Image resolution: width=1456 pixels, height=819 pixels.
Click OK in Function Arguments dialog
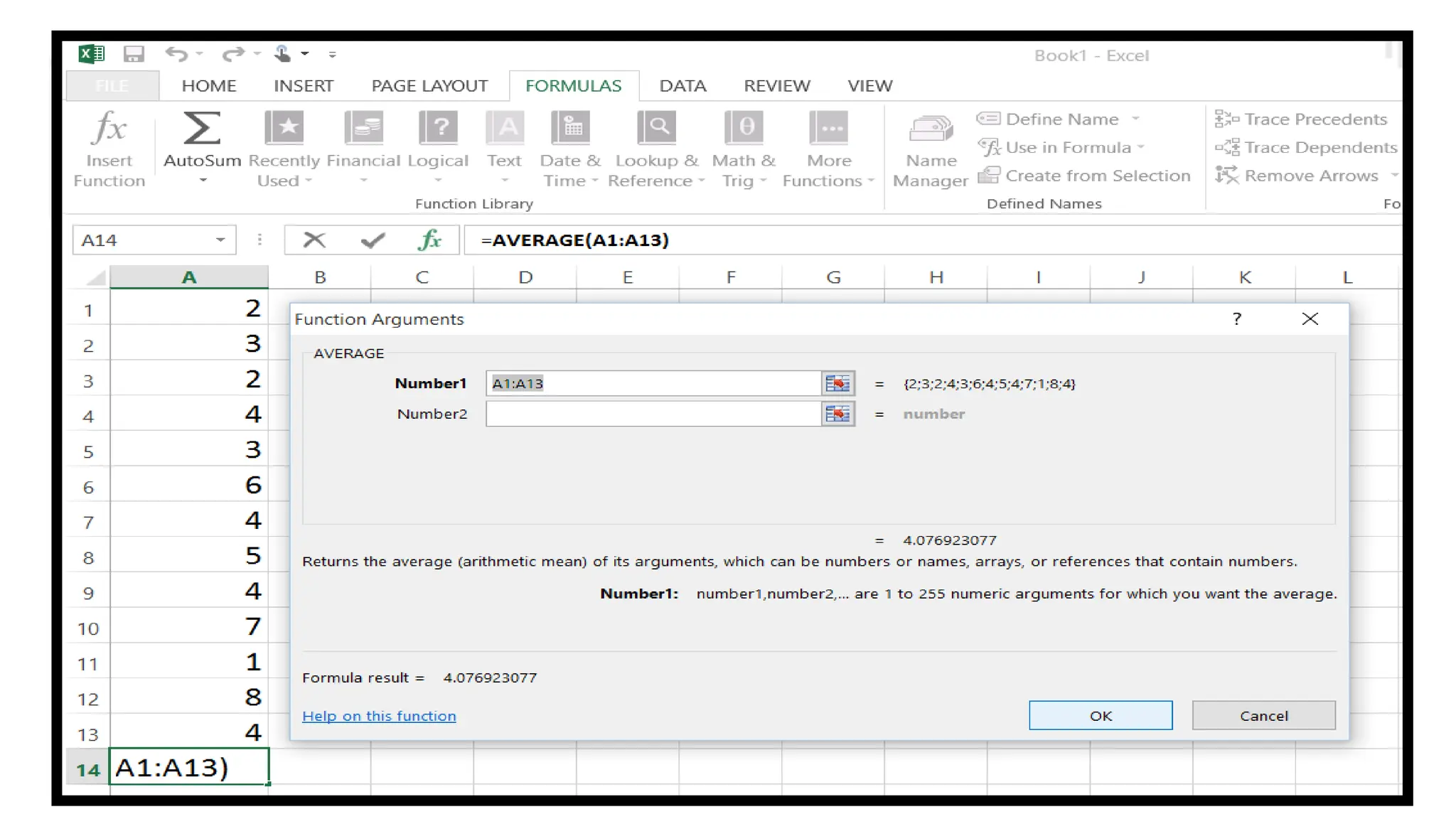[x=1100, y=716]
